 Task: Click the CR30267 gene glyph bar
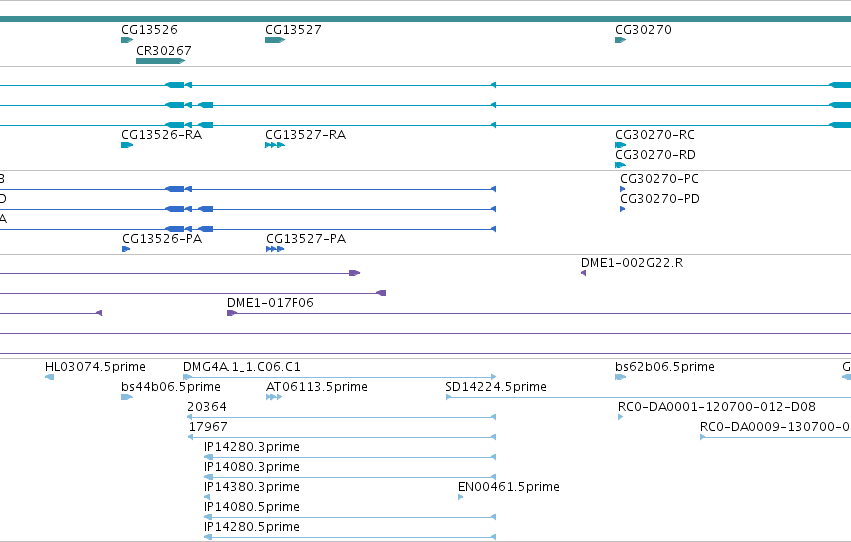(160, 61)
